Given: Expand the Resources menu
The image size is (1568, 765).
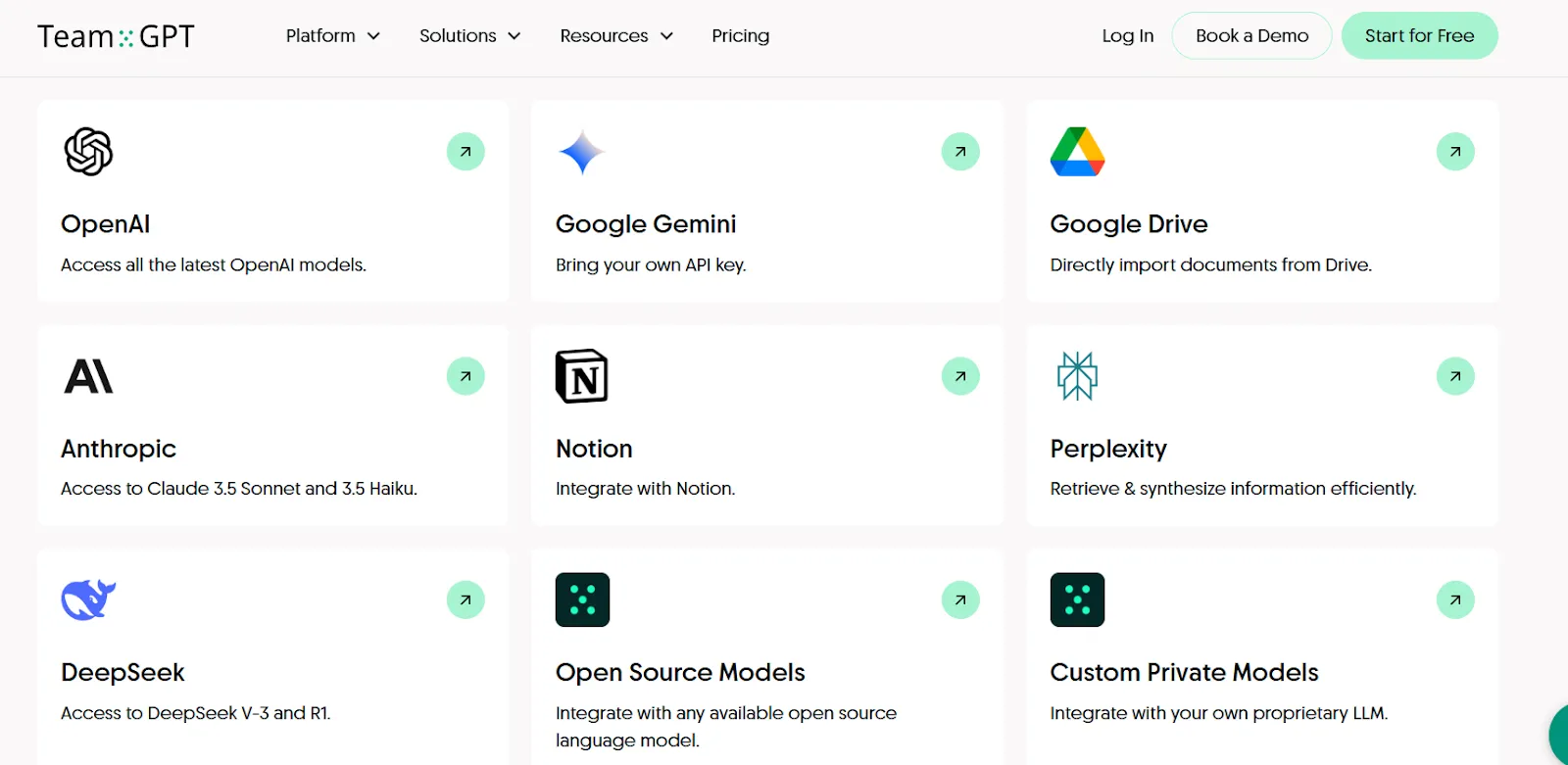Looking at the screenshot, I should click(616, 36).
